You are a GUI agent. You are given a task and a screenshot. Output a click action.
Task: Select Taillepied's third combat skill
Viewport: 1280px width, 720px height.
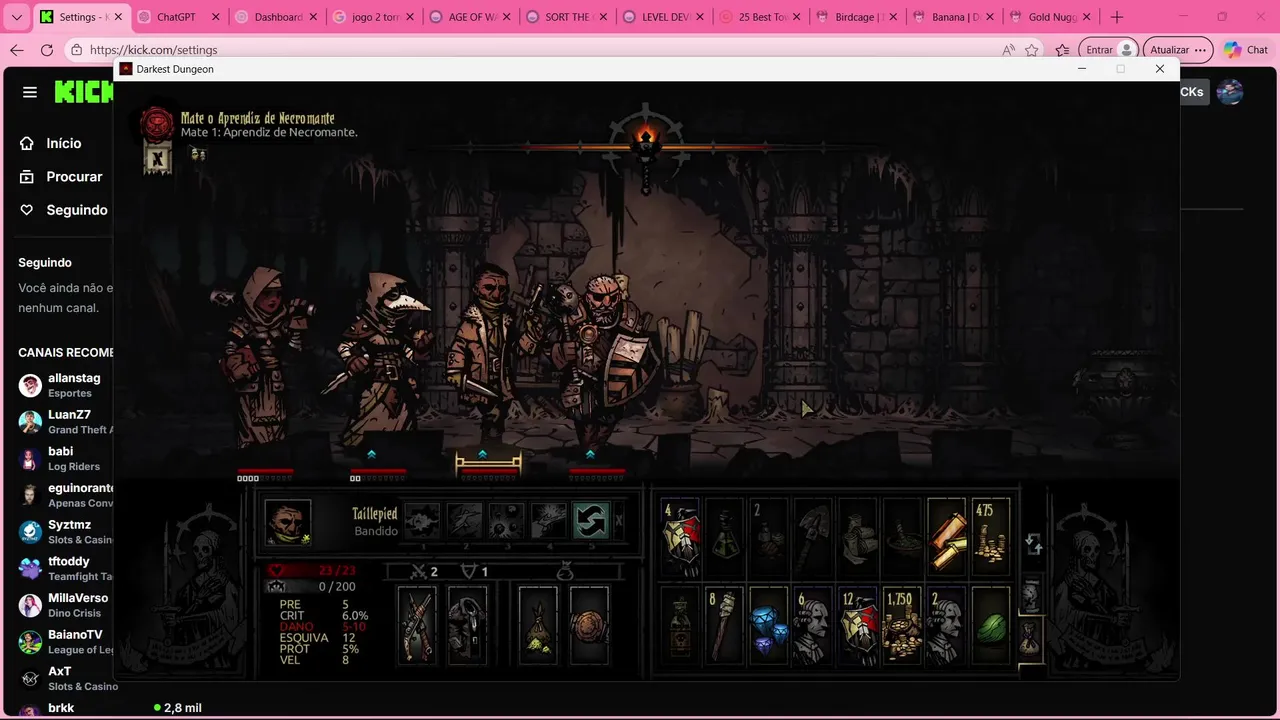coord(507,521)
